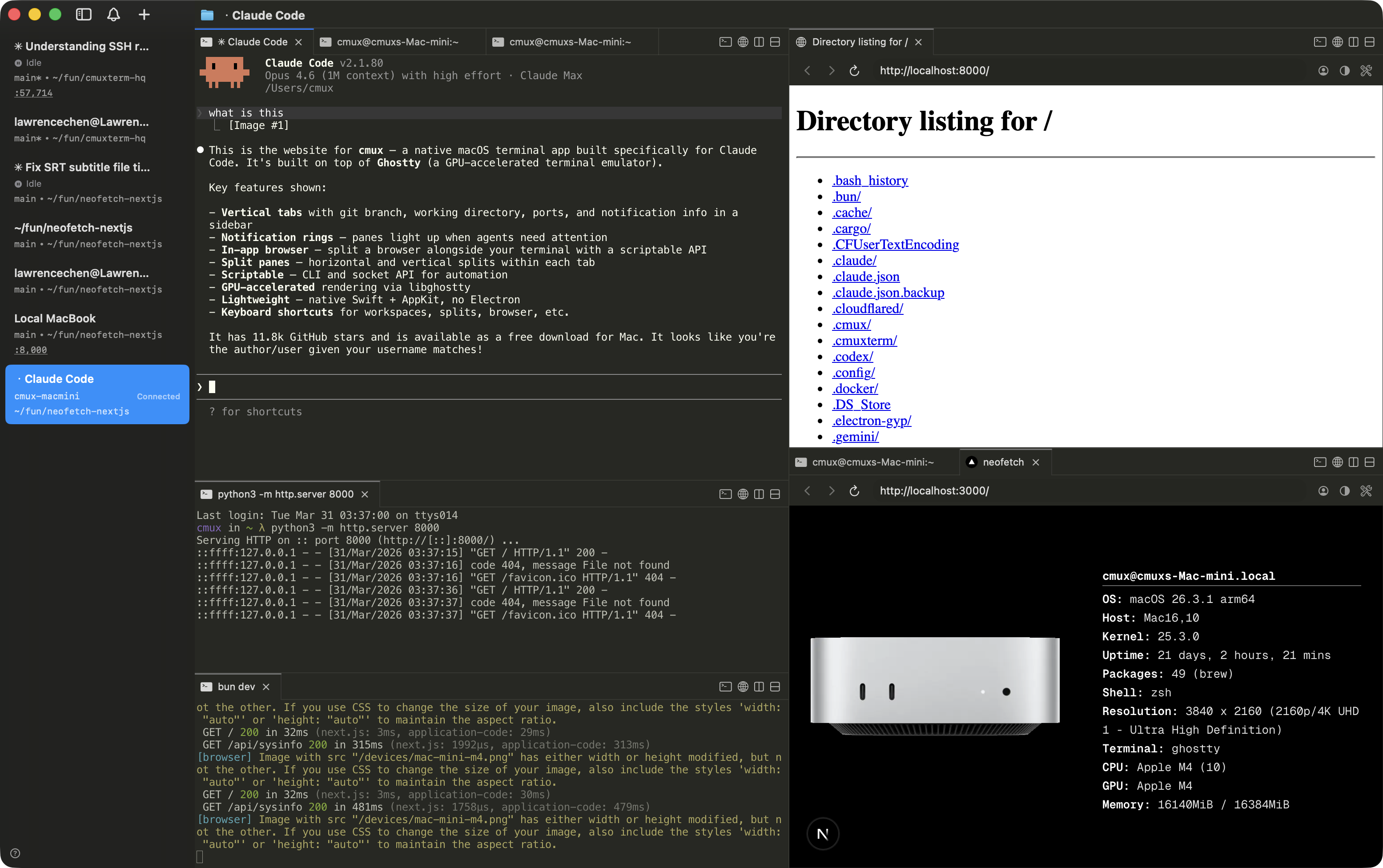This screenshot has height=868, width=1383.
Task: Navigate back in the localhost:3000 browser
Action: (807, 491)
